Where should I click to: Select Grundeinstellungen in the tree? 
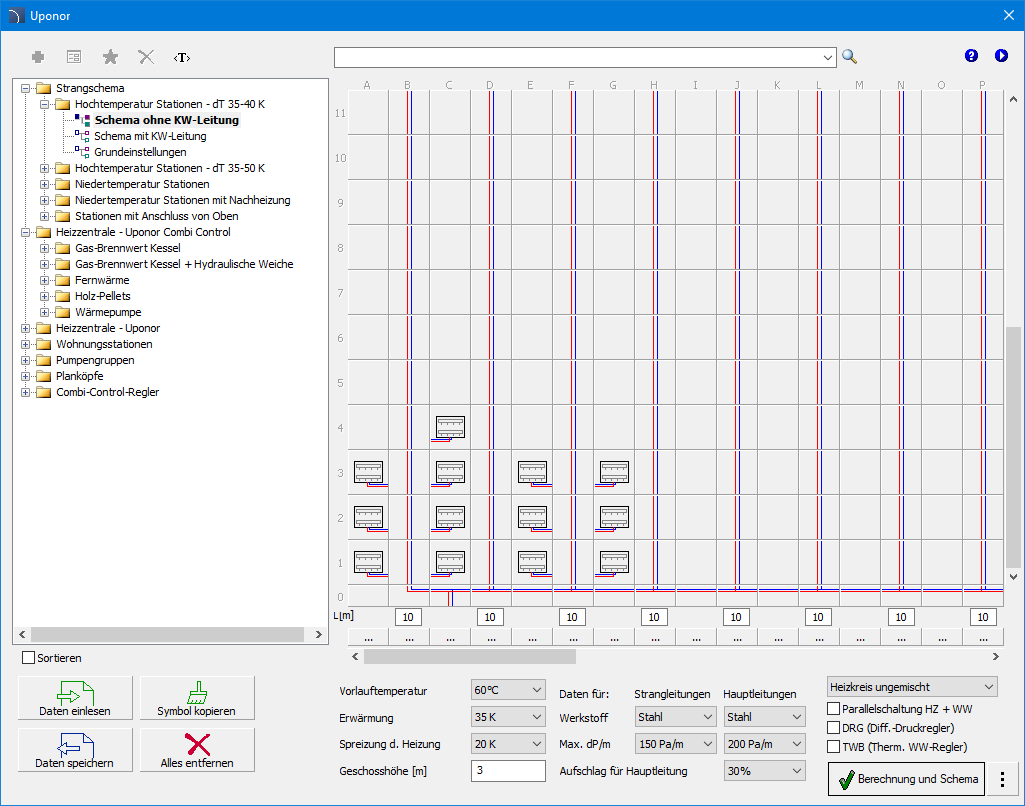coord(140,152)
